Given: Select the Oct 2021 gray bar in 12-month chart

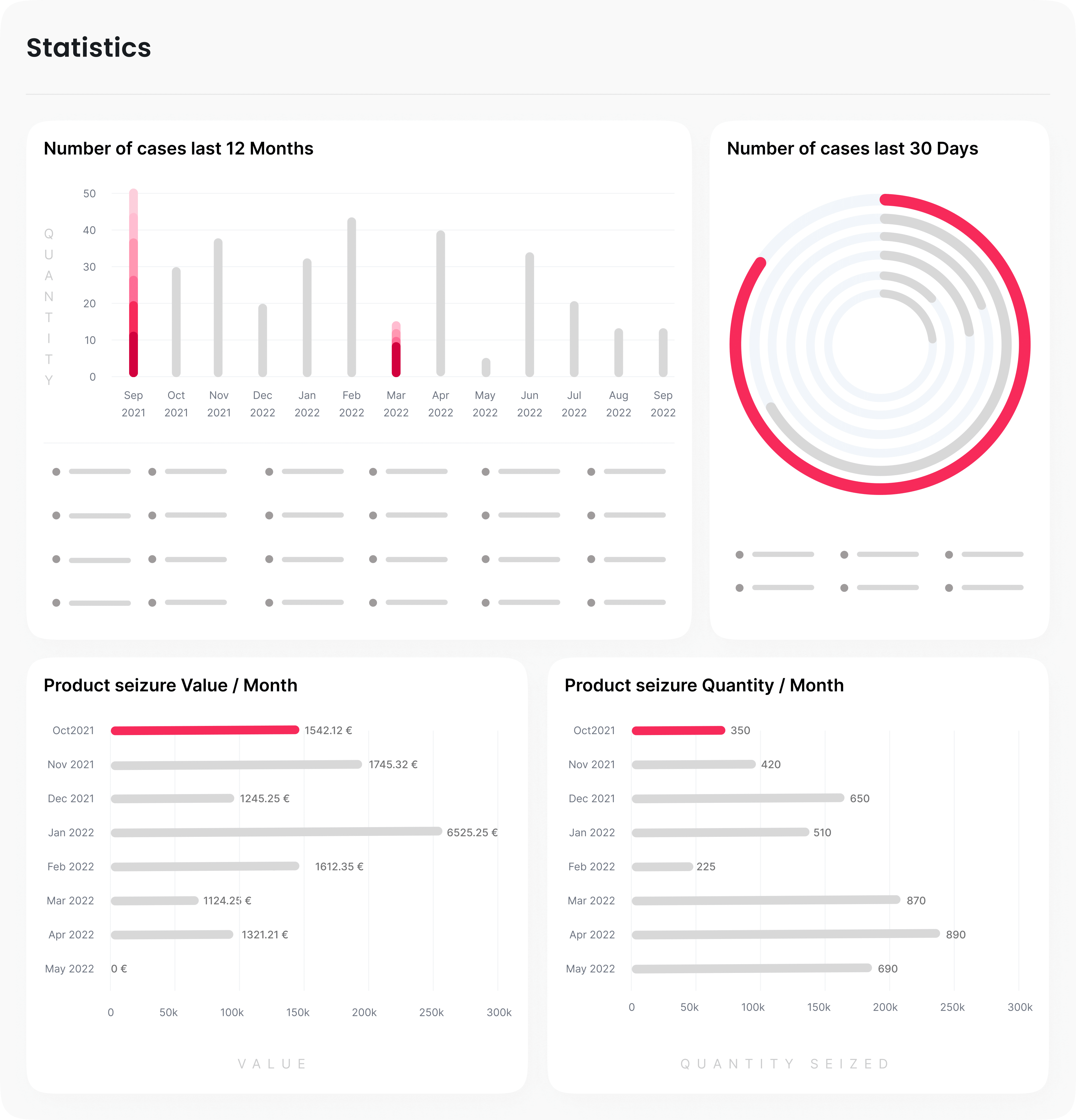Looking at the screenshot, I should click(x=176, y=322).
